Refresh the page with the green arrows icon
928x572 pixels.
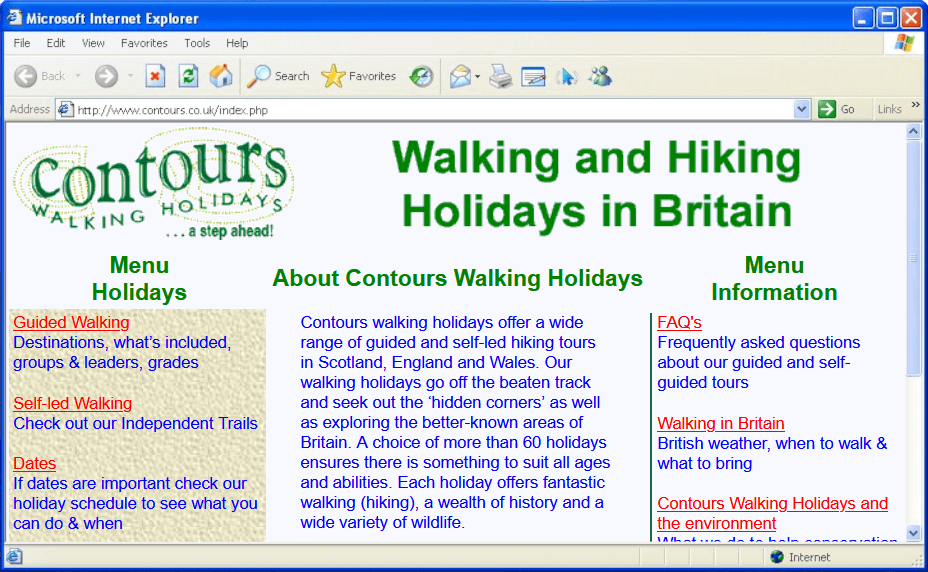188,76
